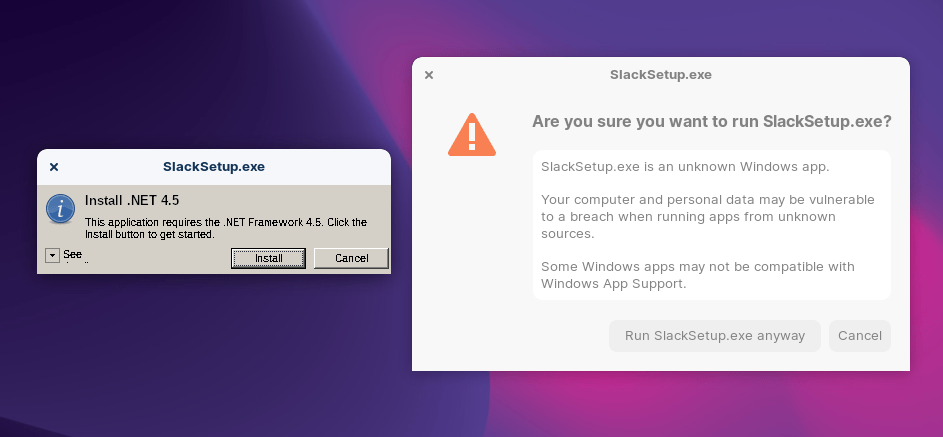Cancel the .NET 4.5 installation
Screen dimensions: 943x437
pyautogui.click(x=351, y=258)
